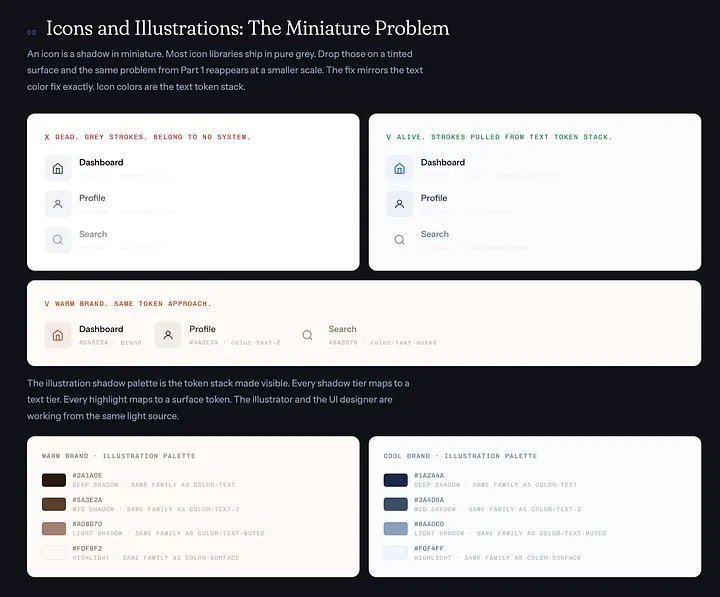
Task: Click the #2A1A0E hex code text
Action: point(87,475)
